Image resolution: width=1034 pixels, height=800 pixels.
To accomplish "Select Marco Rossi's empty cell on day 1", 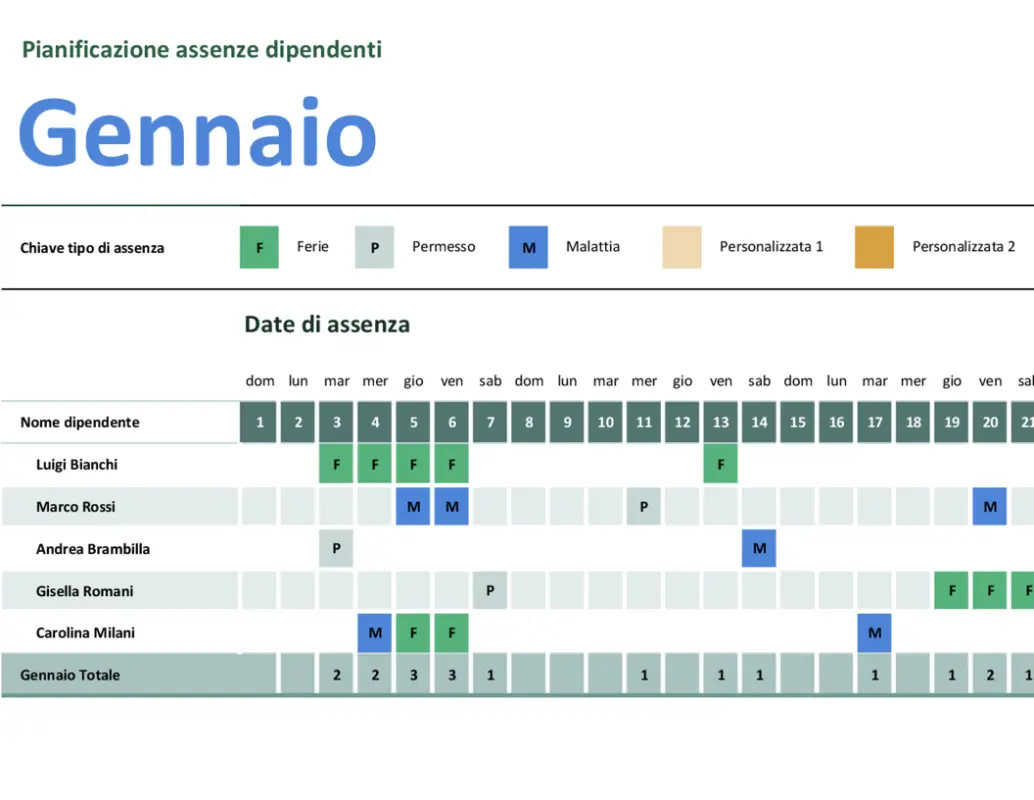I will (x=259, y=507).
